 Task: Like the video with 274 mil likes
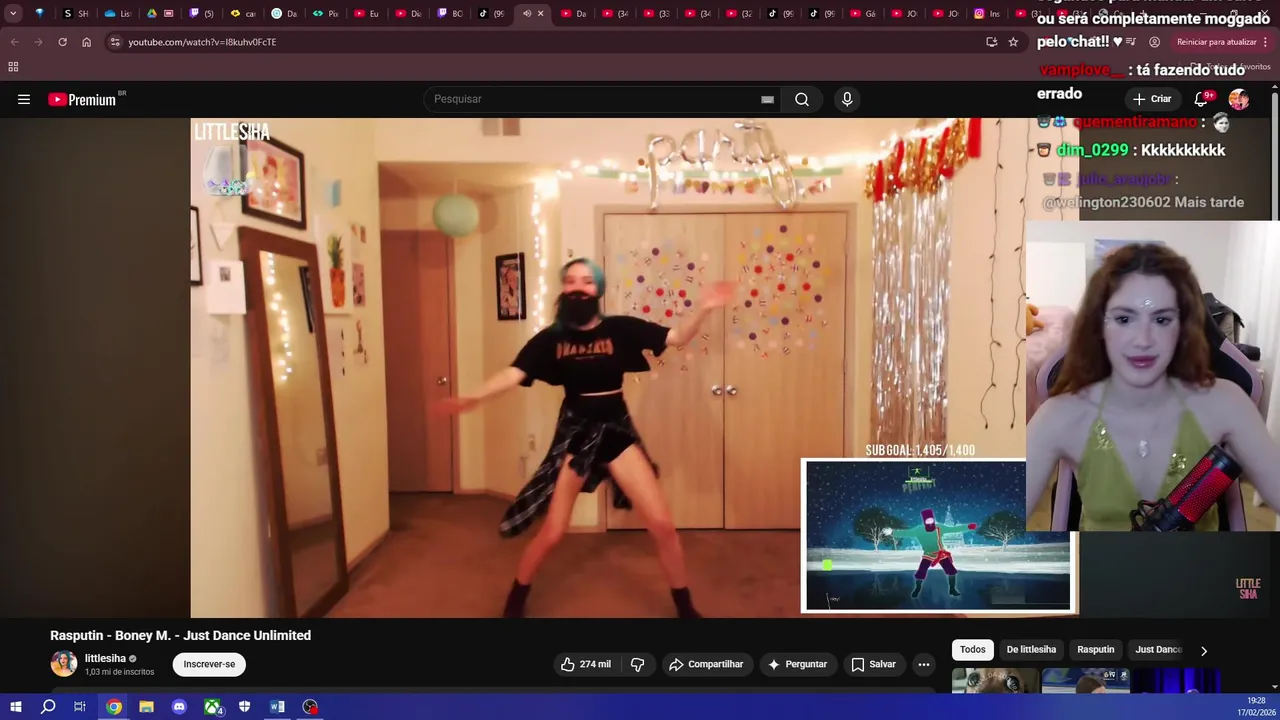(586, 664)
